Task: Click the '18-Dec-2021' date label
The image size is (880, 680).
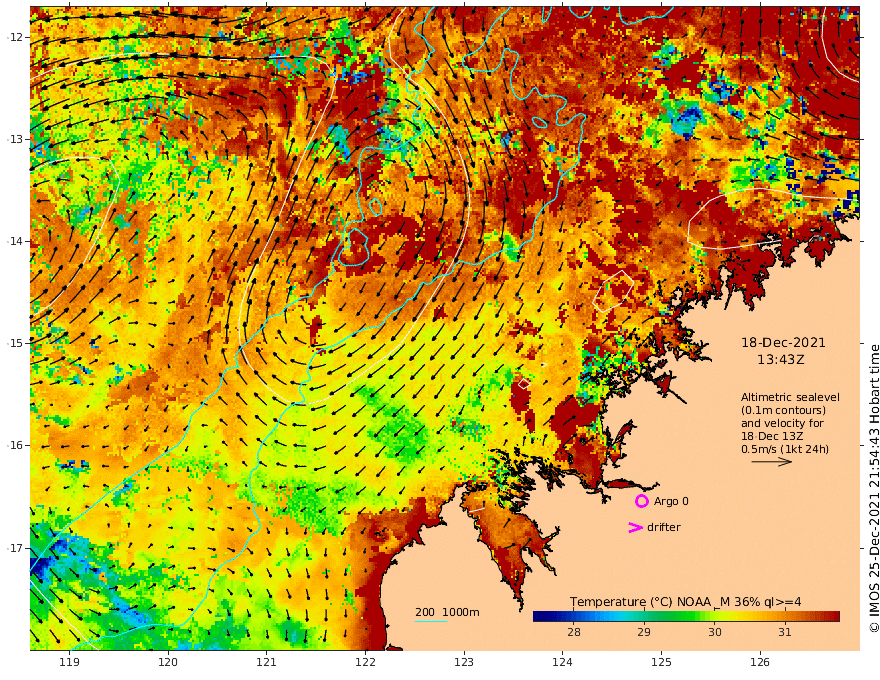Action: [x=783, y=342]
